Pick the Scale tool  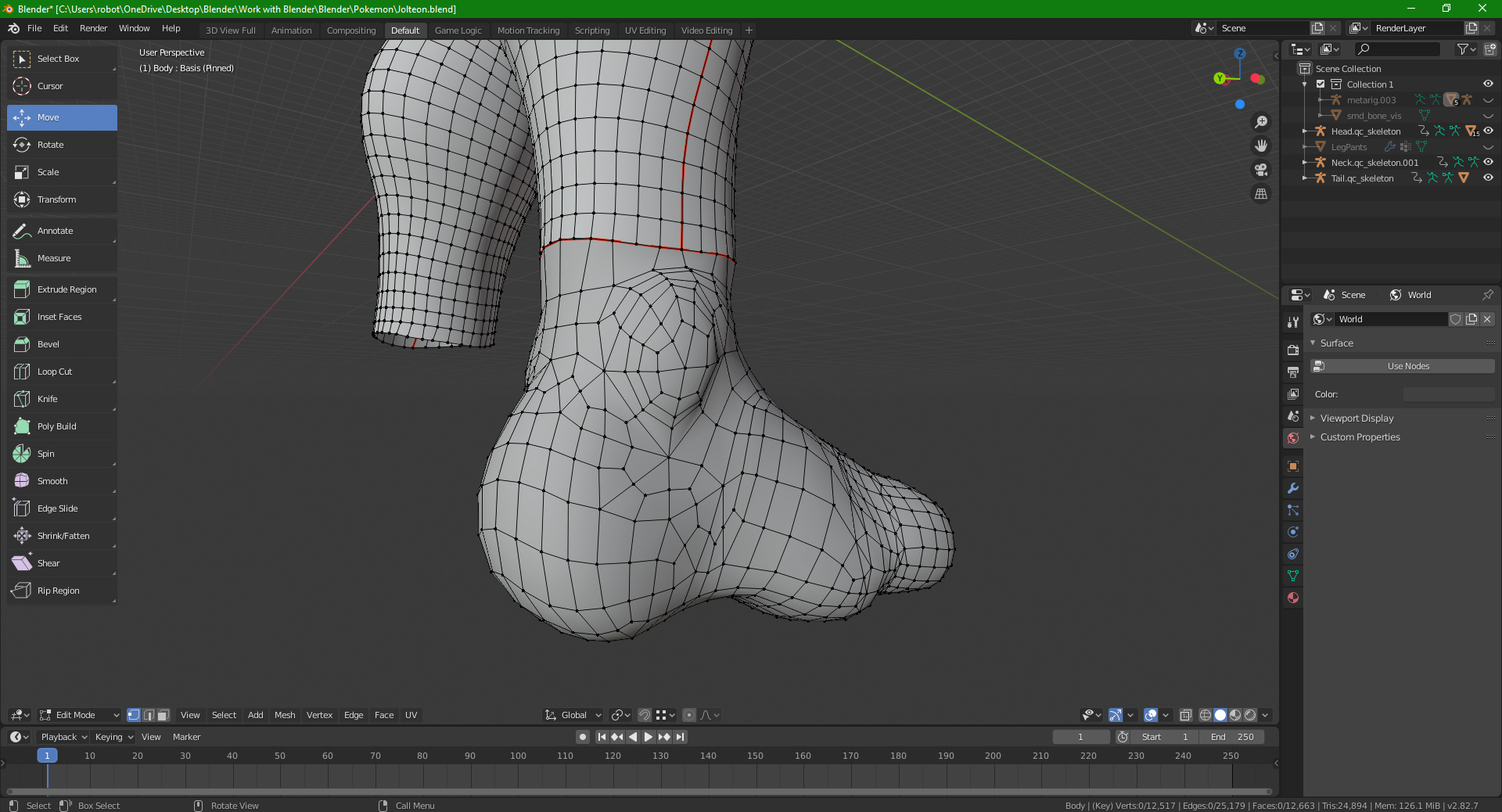point(62,172)
